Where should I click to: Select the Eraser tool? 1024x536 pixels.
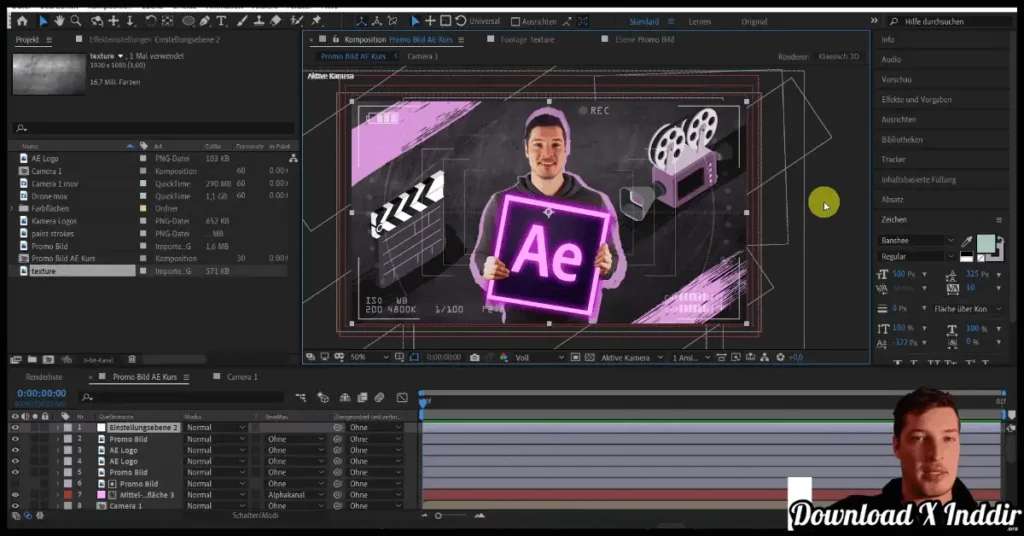tap(276, 21)
